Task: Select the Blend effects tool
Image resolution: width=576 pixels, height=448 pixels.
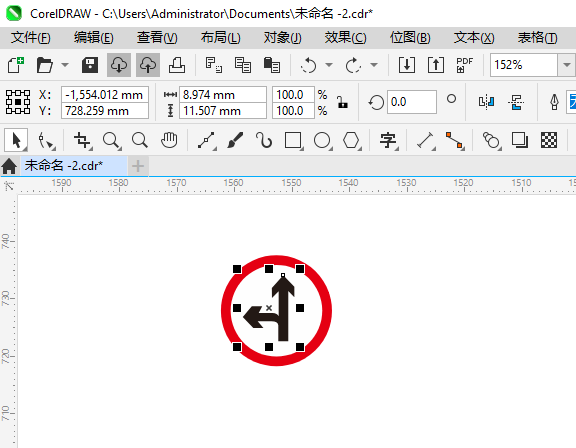Action: pyautogui.click(x=492, y=140)
